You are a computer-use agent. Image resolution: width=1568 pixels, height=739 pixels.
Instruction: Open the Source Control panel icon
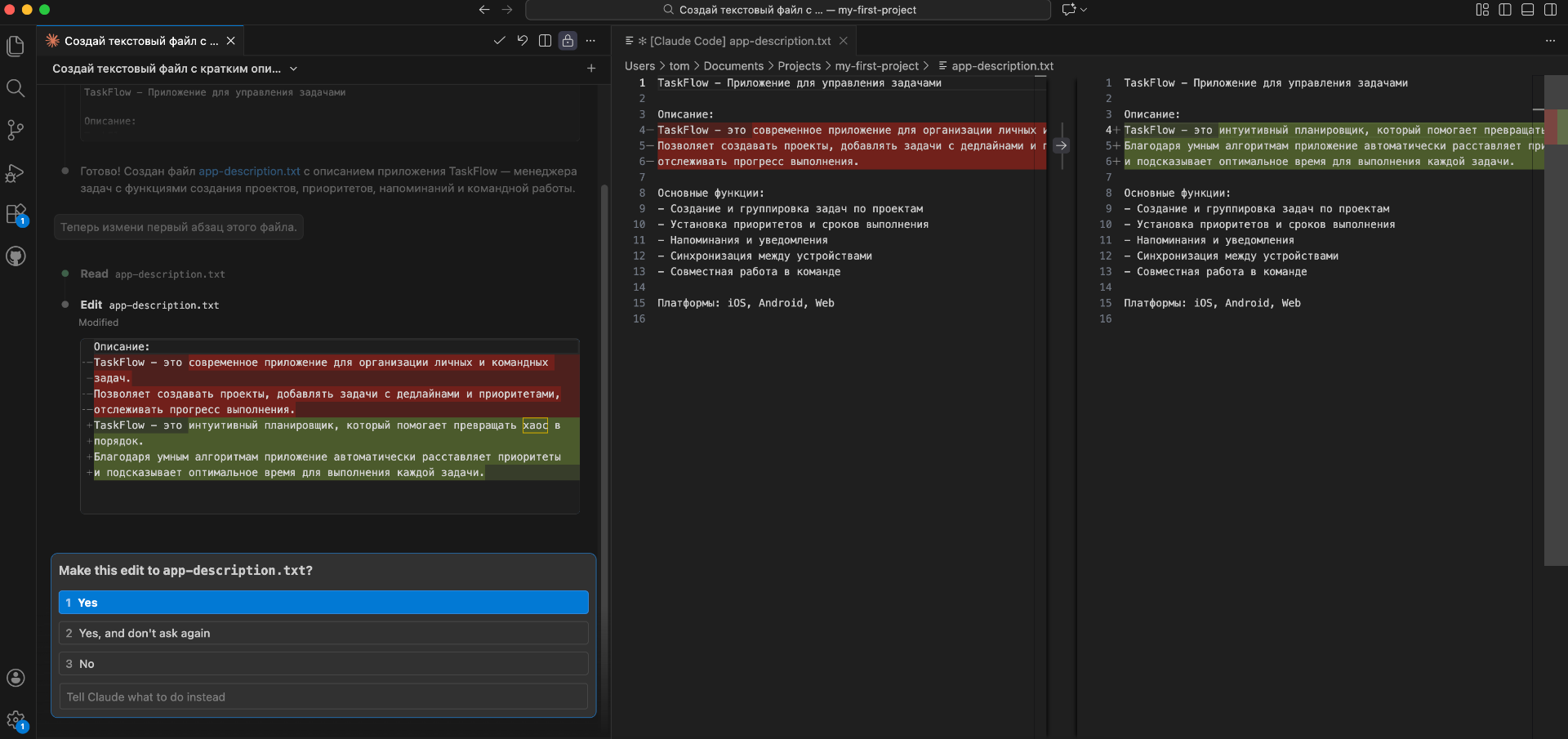[16, 131]
